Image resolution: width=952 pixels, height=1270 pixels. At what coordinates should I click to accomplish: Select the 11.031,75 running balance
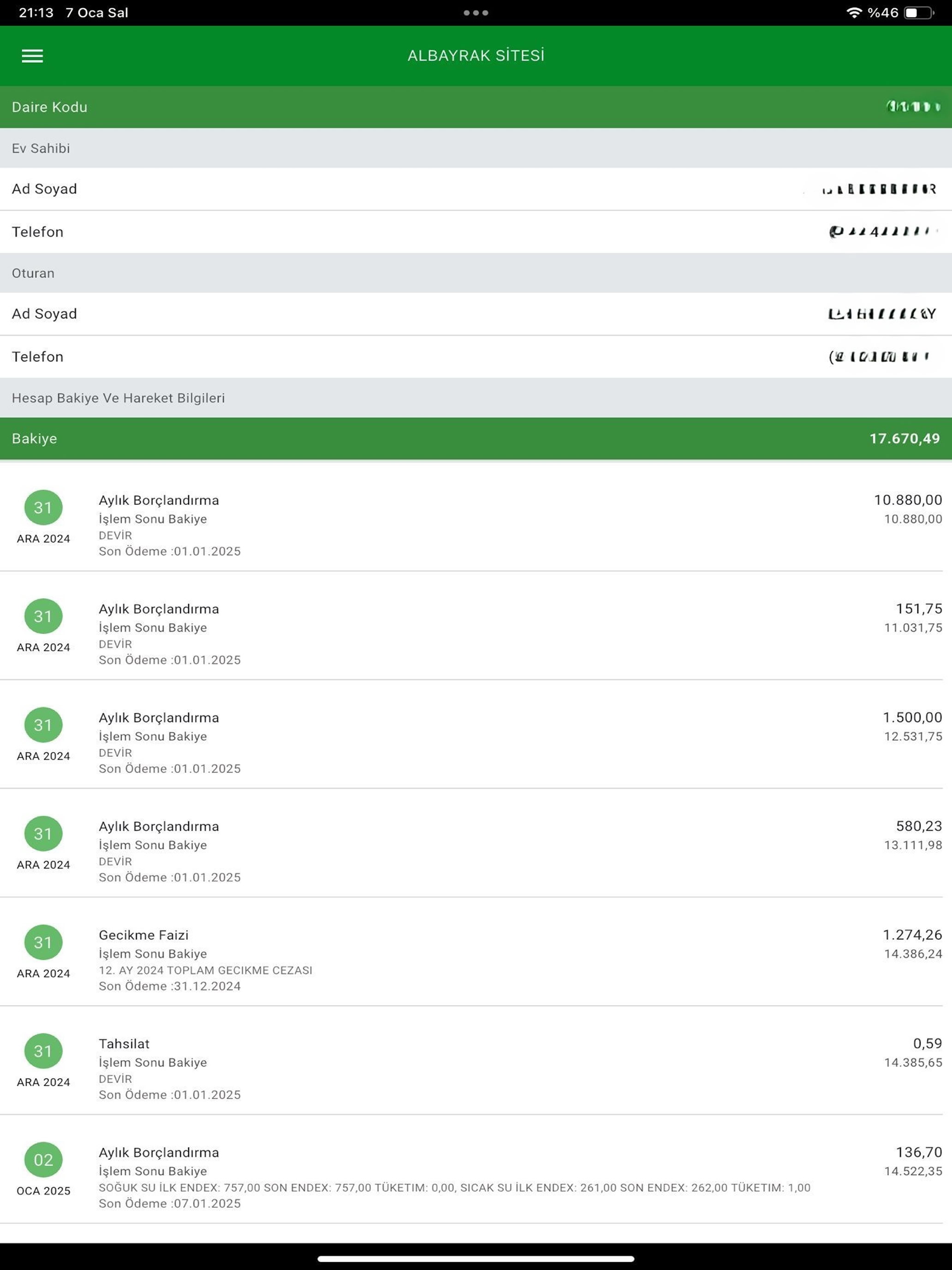(913, 628)
